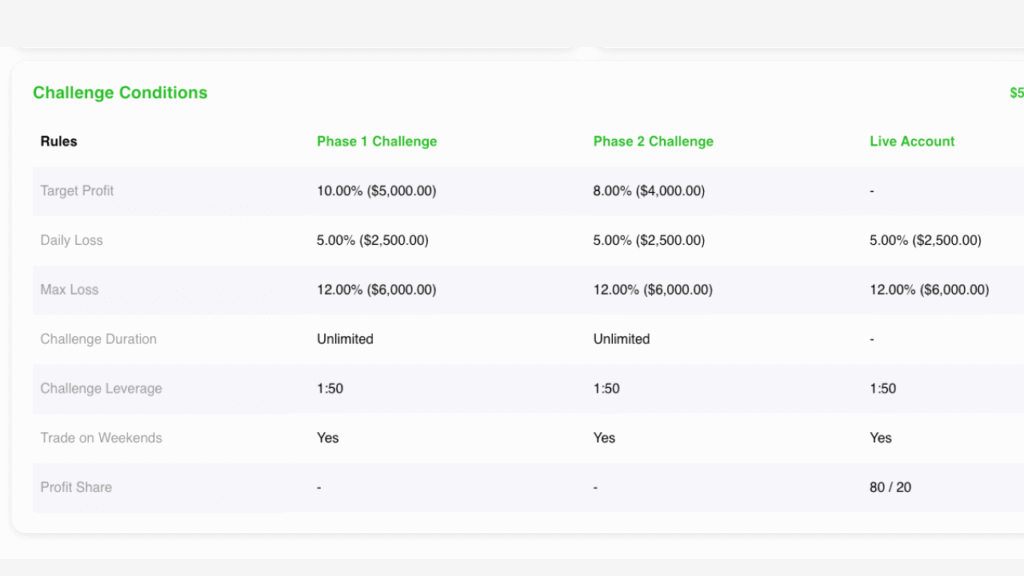Click Live Account 1:50 leverage value
1024x576 pixels.
pyautogui.click(x=883, y=388)
